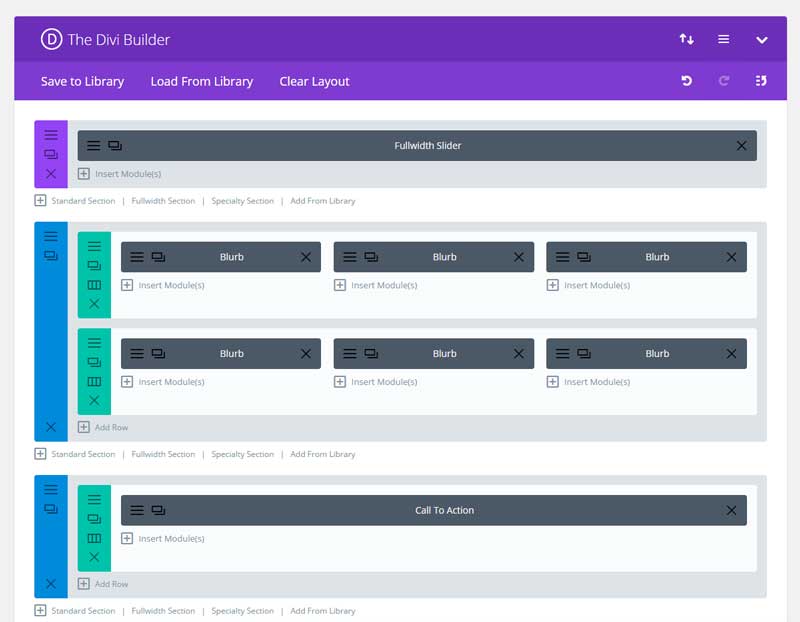This screenshot has height=622, width=800.
Task: Undo the last builder action
Action: pos(686,81)
